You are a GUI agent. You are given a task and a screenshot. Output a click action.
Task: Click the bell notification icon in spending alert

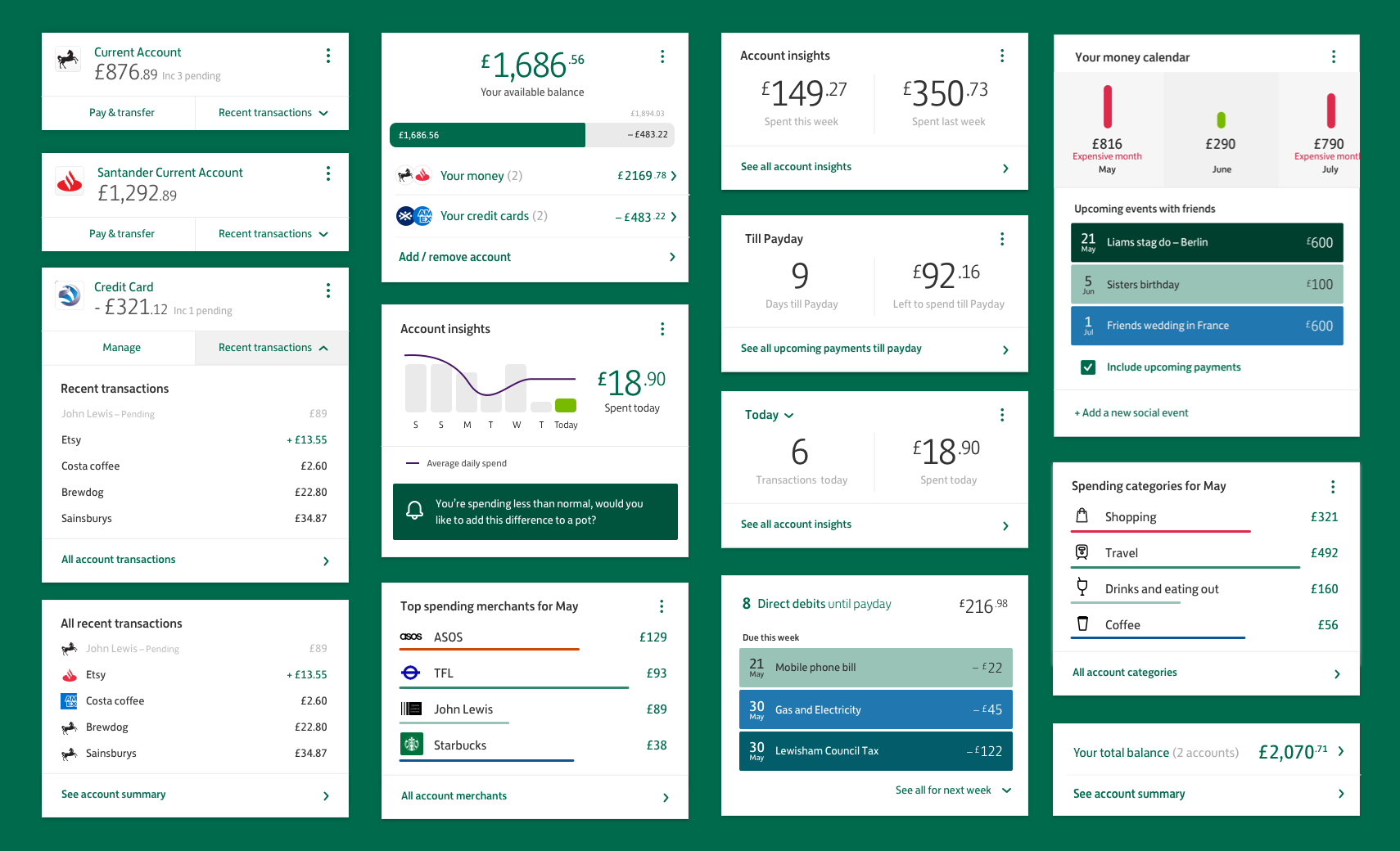(415, 511)
